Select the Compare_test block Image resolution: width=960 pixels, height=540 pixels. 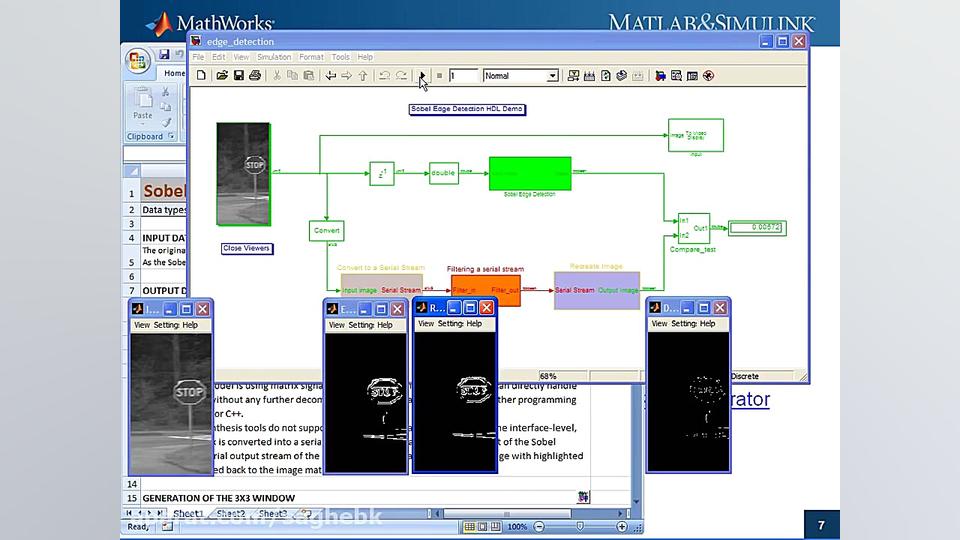[x=694, y=228]
